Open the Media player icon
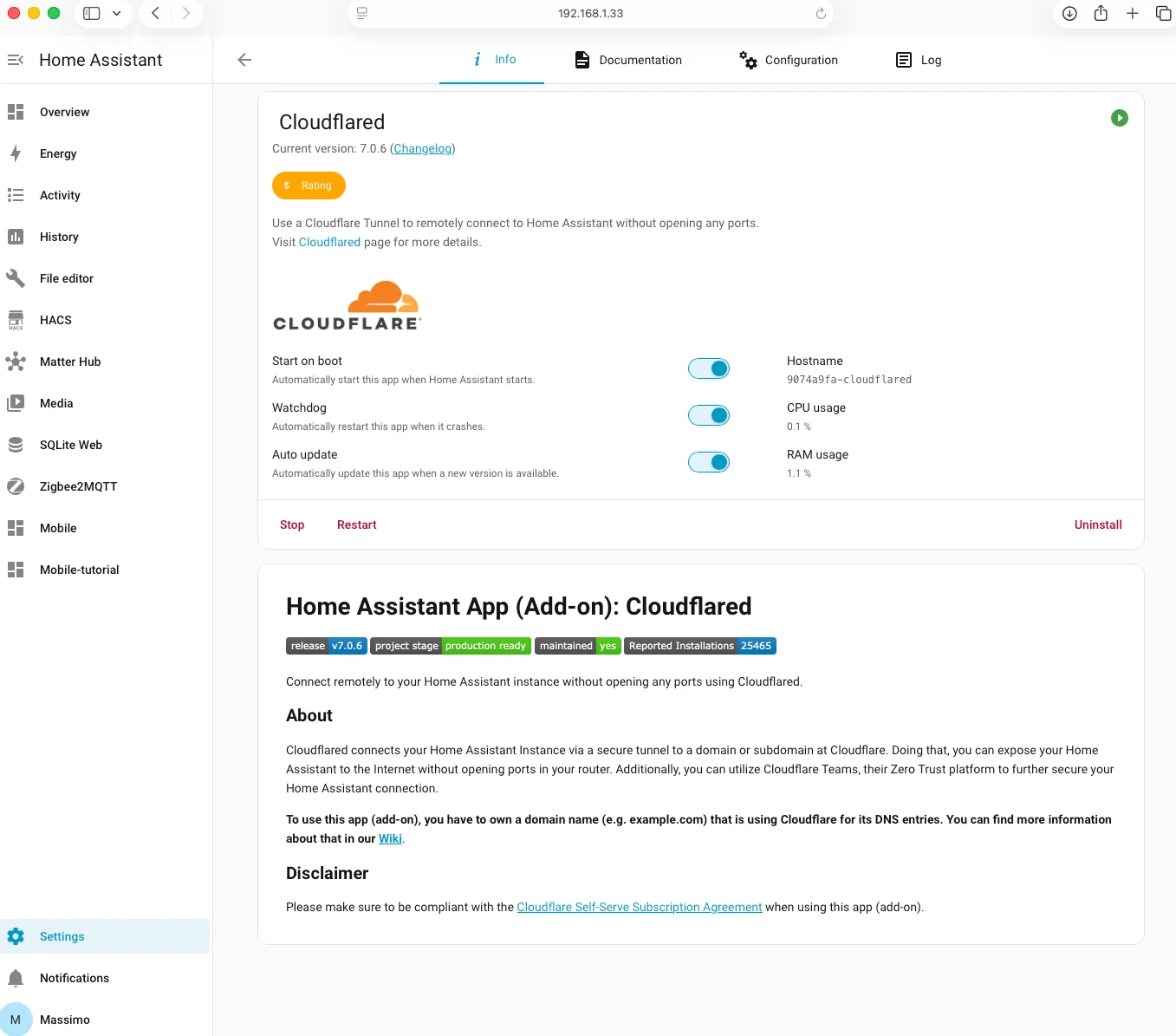The width and height of the screenshot is (1176, 1036). pyautogui.click(x=16, y=403)
